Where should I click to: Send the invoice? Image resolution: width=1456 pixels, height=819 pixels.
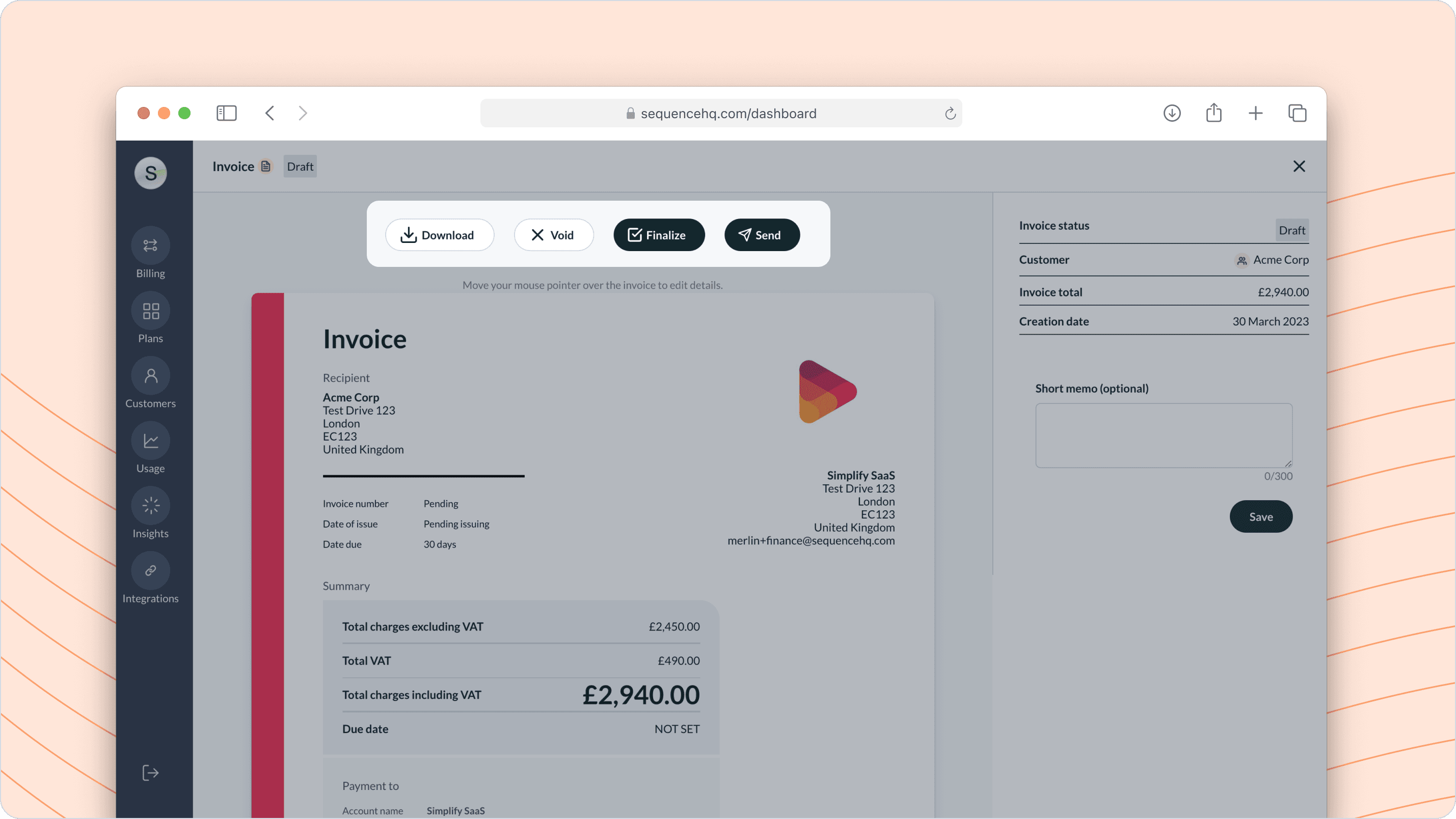(761, 235)
